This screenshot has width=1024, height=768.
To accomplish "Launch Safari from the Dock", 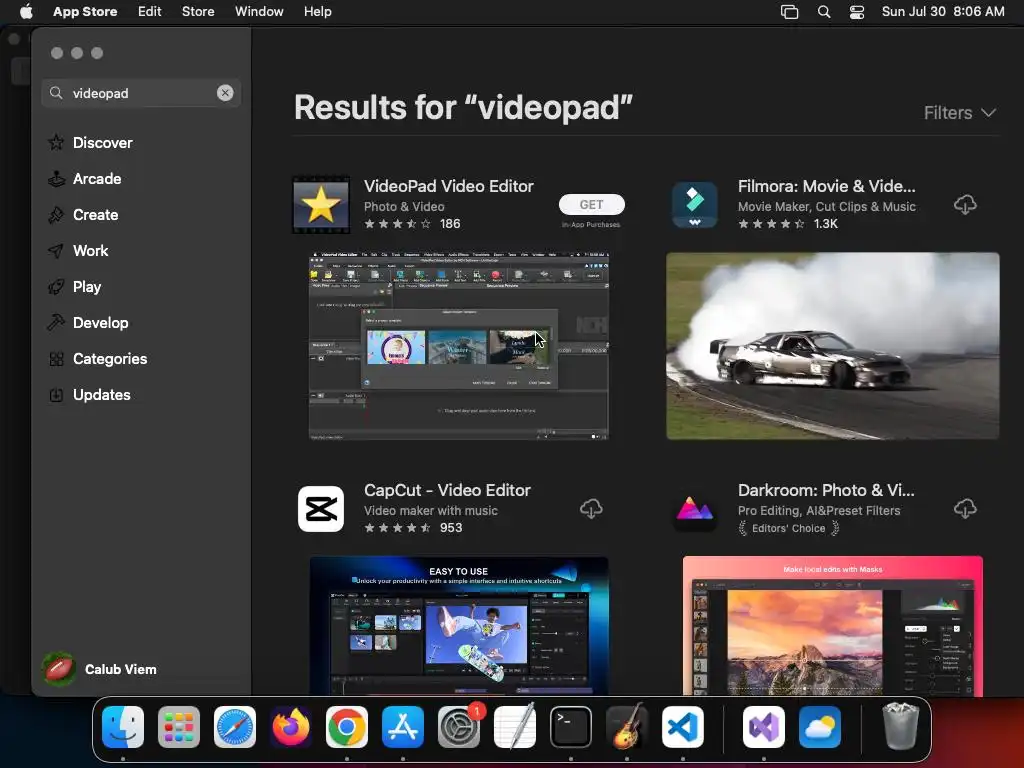I will [235, 727].
